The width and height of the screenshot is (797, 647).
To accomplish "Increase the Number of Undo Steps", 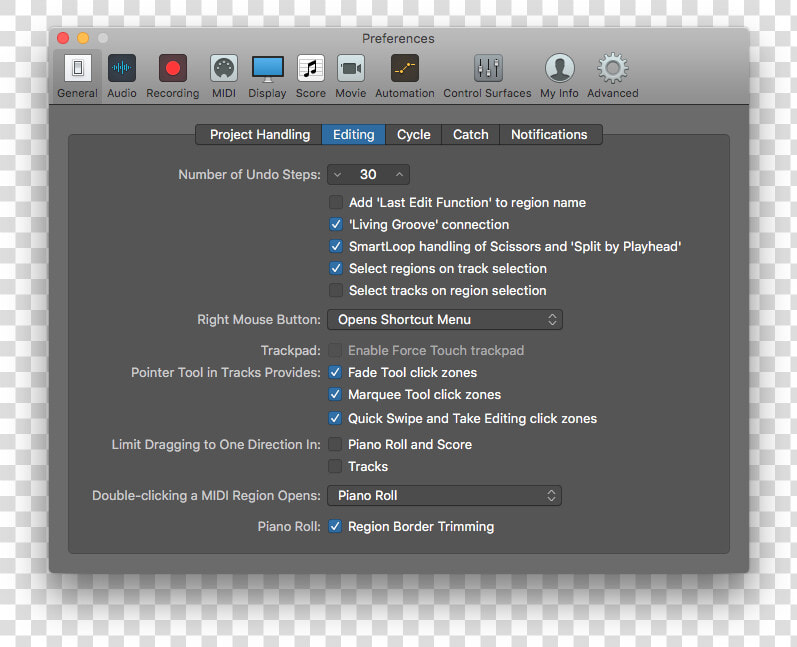I will click(400, 175).
